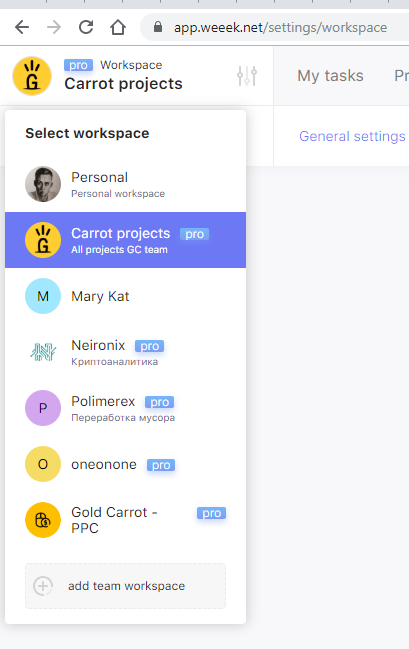
Task: Click the plus icon for adding workspace
Action: click(x=43, y=586)
